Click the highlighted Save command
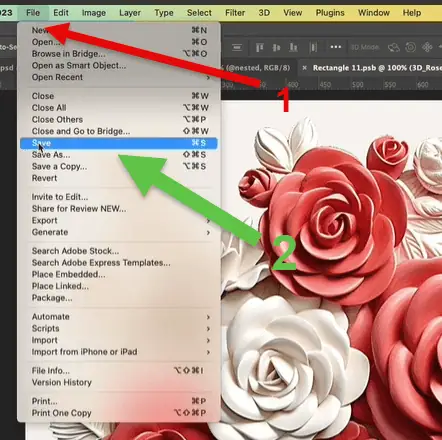 (119, 143)
